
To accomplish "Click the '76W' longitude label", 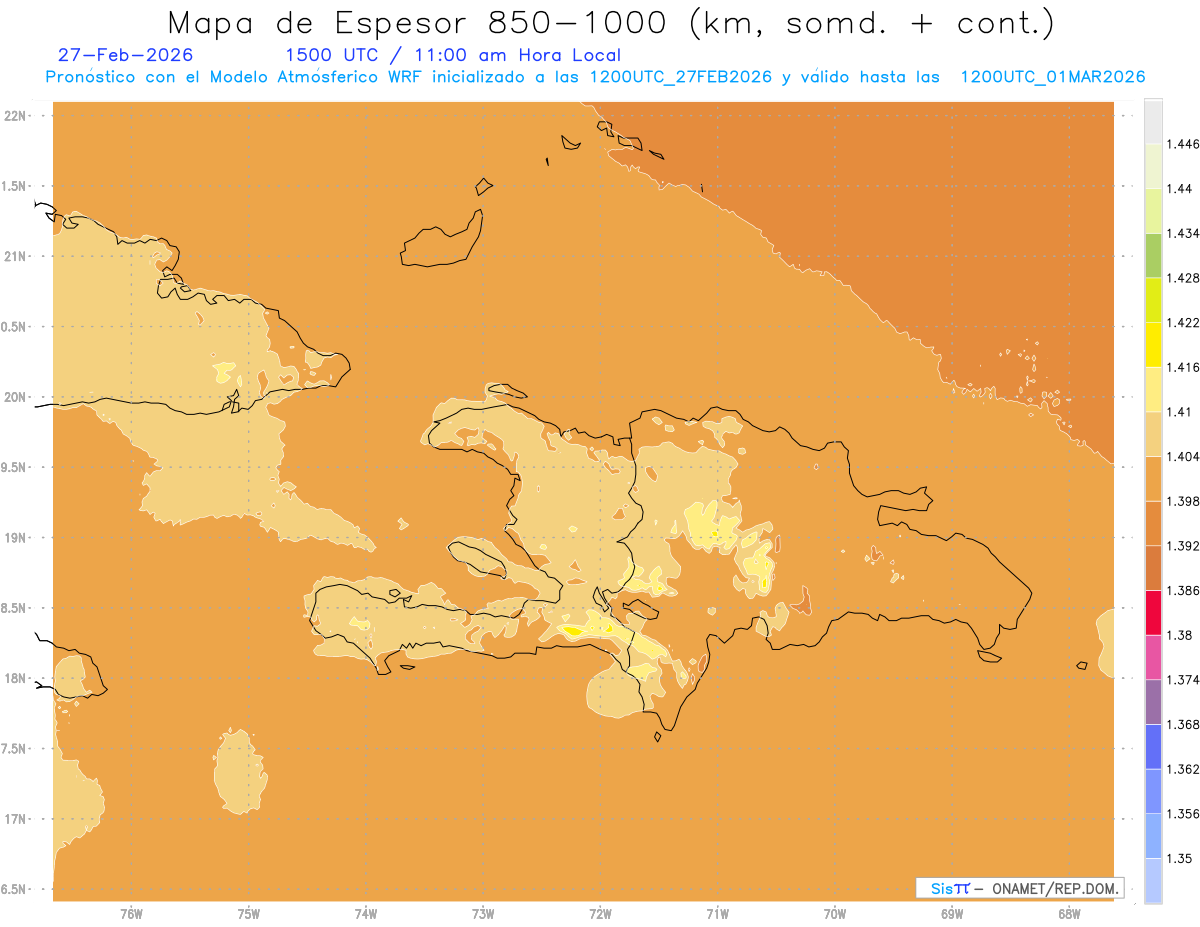I will 130,914.
